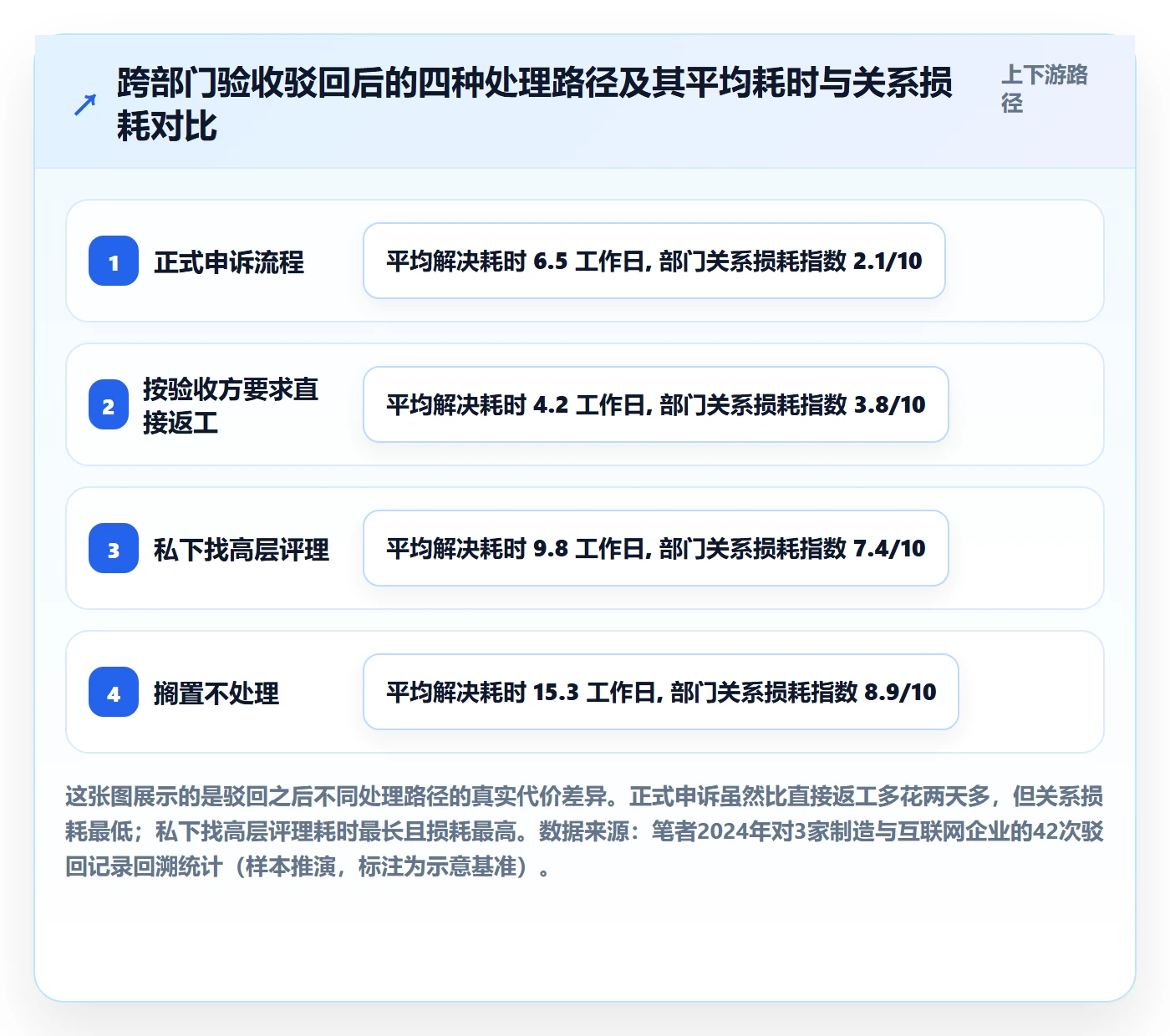1170x1036 pixels.
Task: Select the 搁置不处理 label
Action: 216,693
